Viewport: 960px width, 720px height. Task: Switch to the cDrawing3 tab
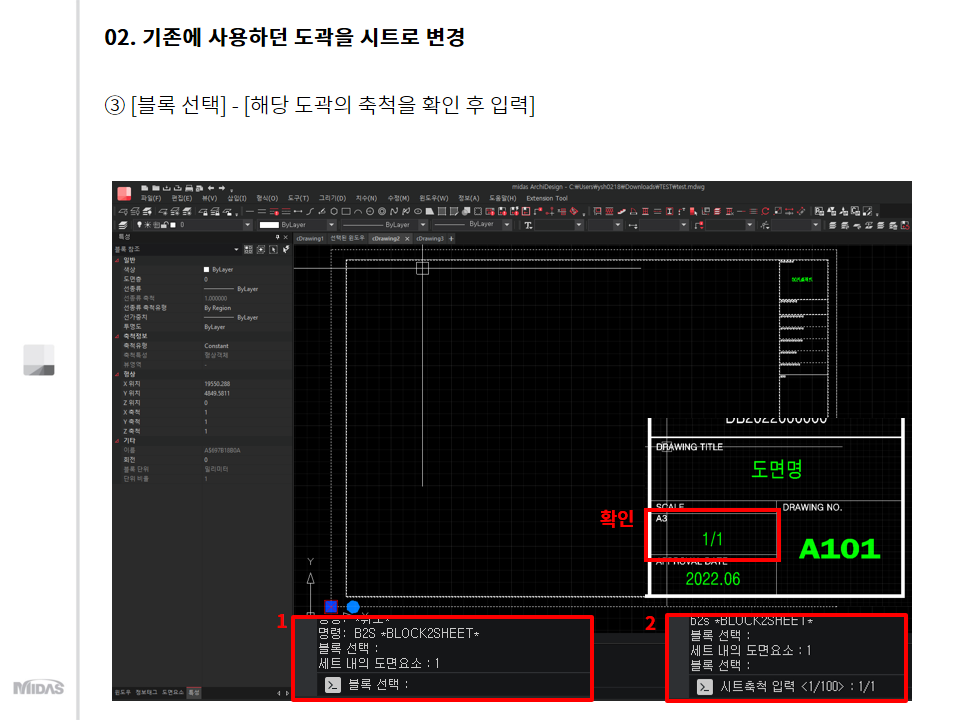(430, 238)
